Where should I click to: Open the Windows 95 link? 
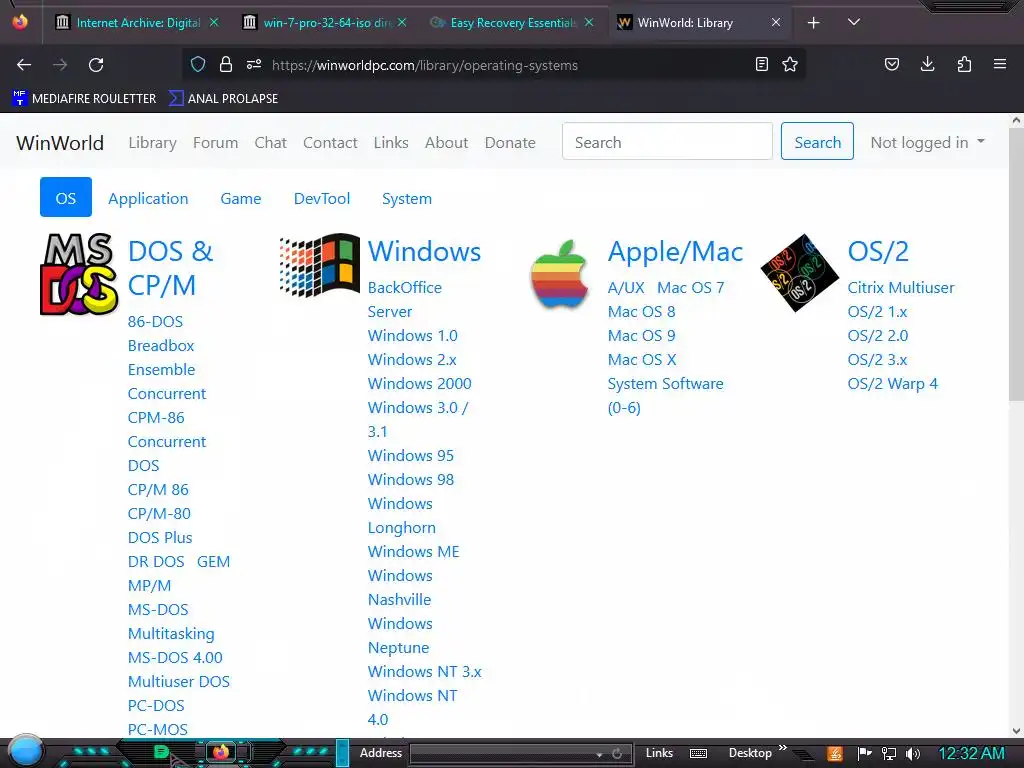point(411,455)
